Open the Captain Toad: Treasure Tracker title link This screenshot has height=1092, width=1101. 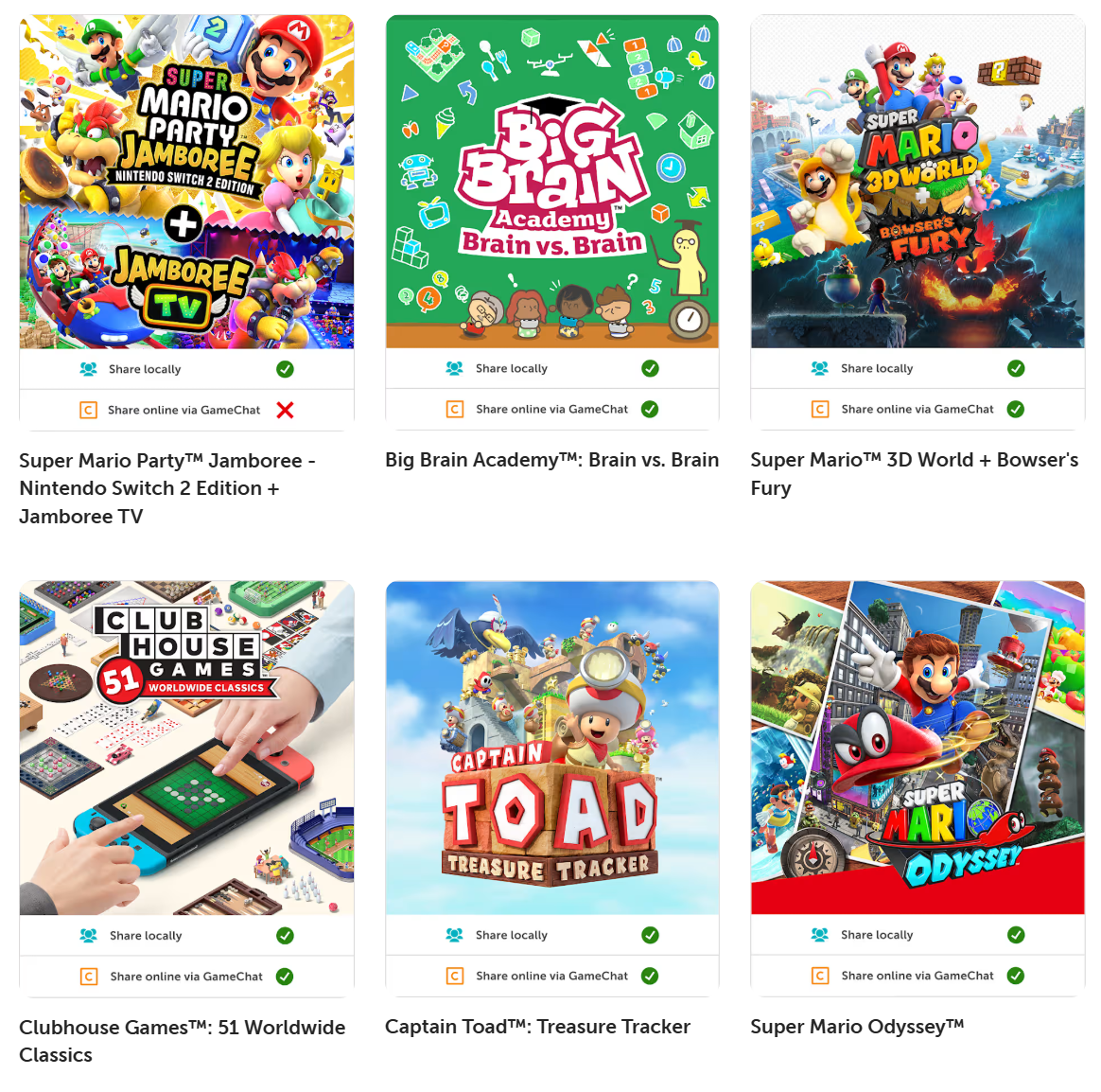[538, 1027]
